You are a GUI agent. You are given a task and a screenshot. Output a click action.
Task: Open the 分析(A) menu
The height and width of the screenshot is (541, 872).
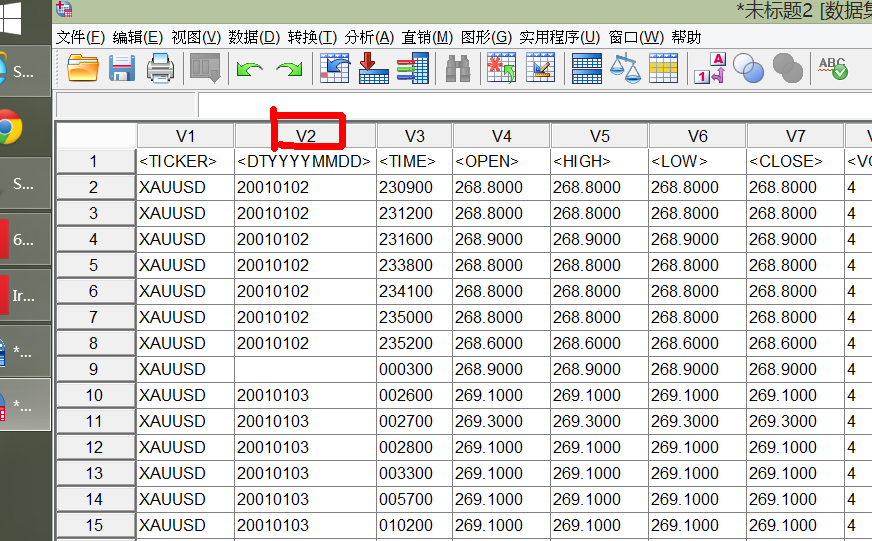click(369, 37)
